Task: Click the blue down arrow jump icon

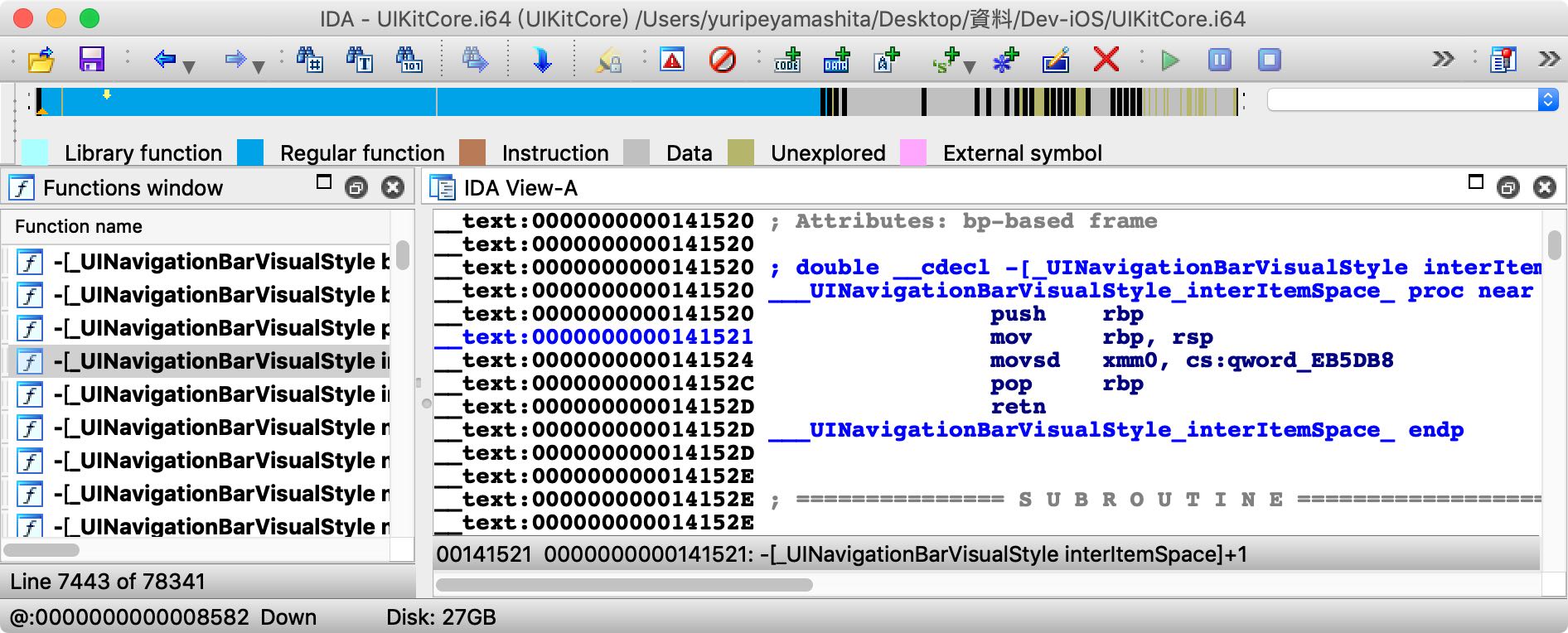Action: point(542,60)
